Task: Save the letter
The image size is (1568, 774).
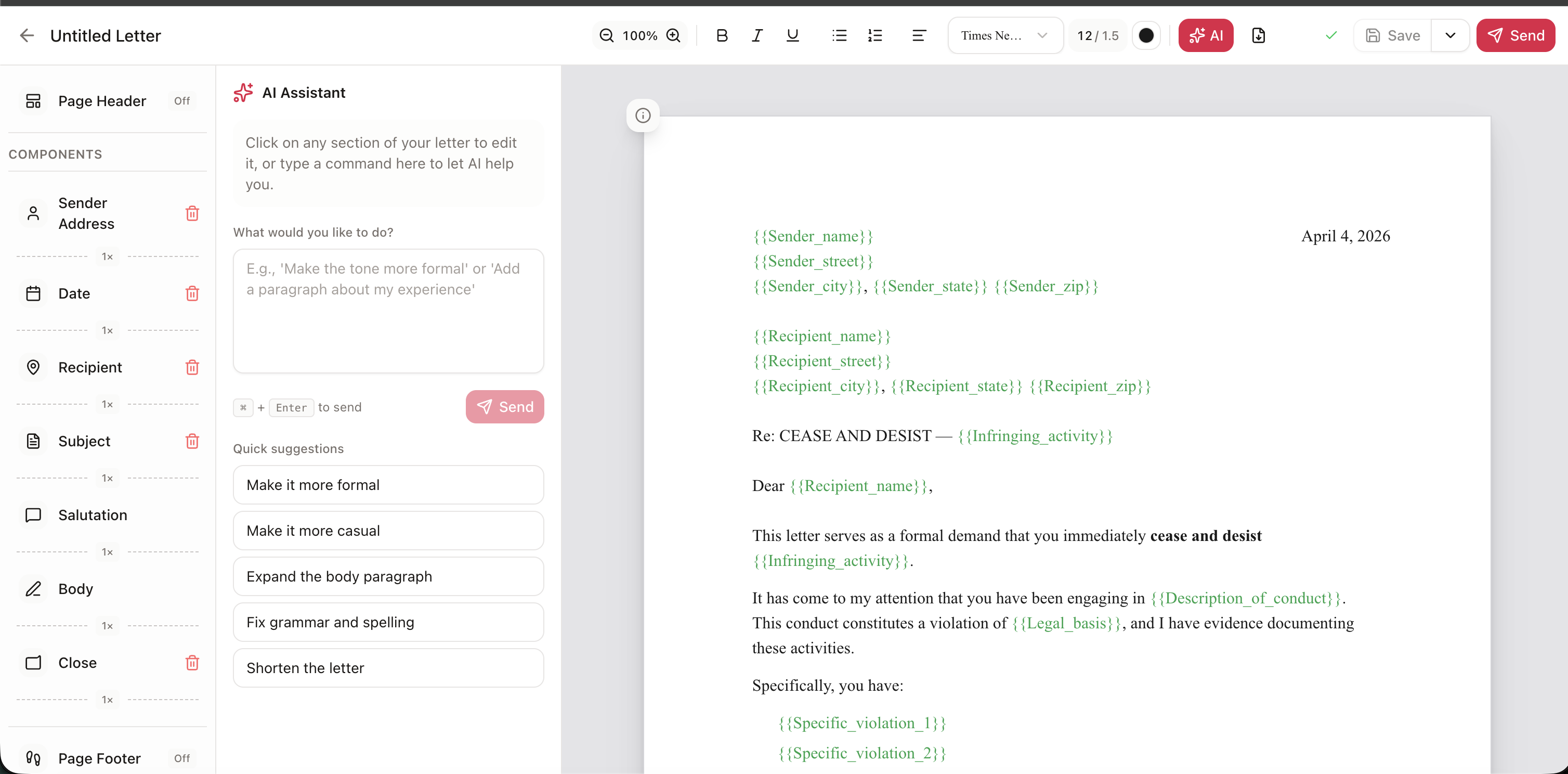Action: tap(1393, 35)
